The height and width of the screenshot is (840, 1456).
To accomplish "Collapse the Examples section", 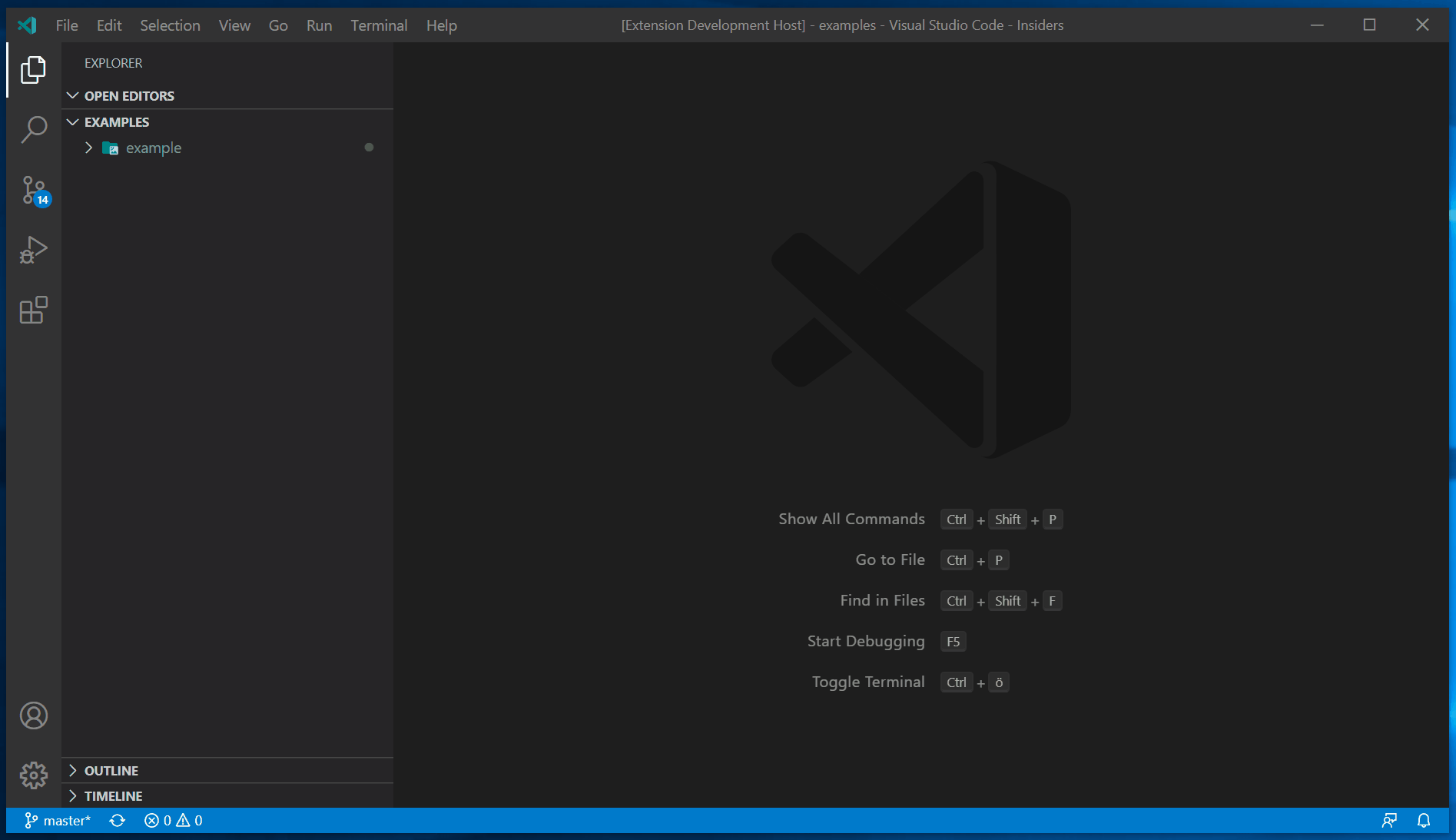I will click(73, 121).
